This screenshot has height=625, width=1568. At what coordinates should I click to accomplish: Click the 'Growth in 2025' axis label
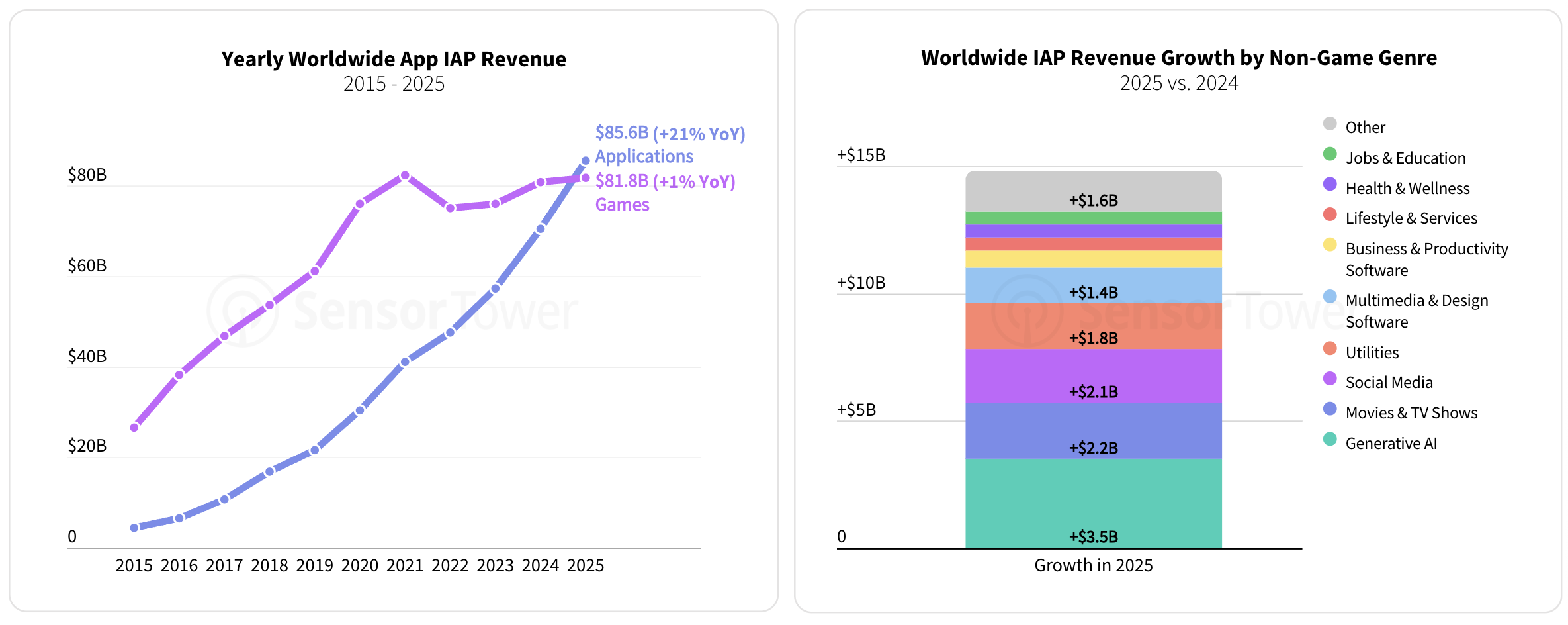[1094, 565]
